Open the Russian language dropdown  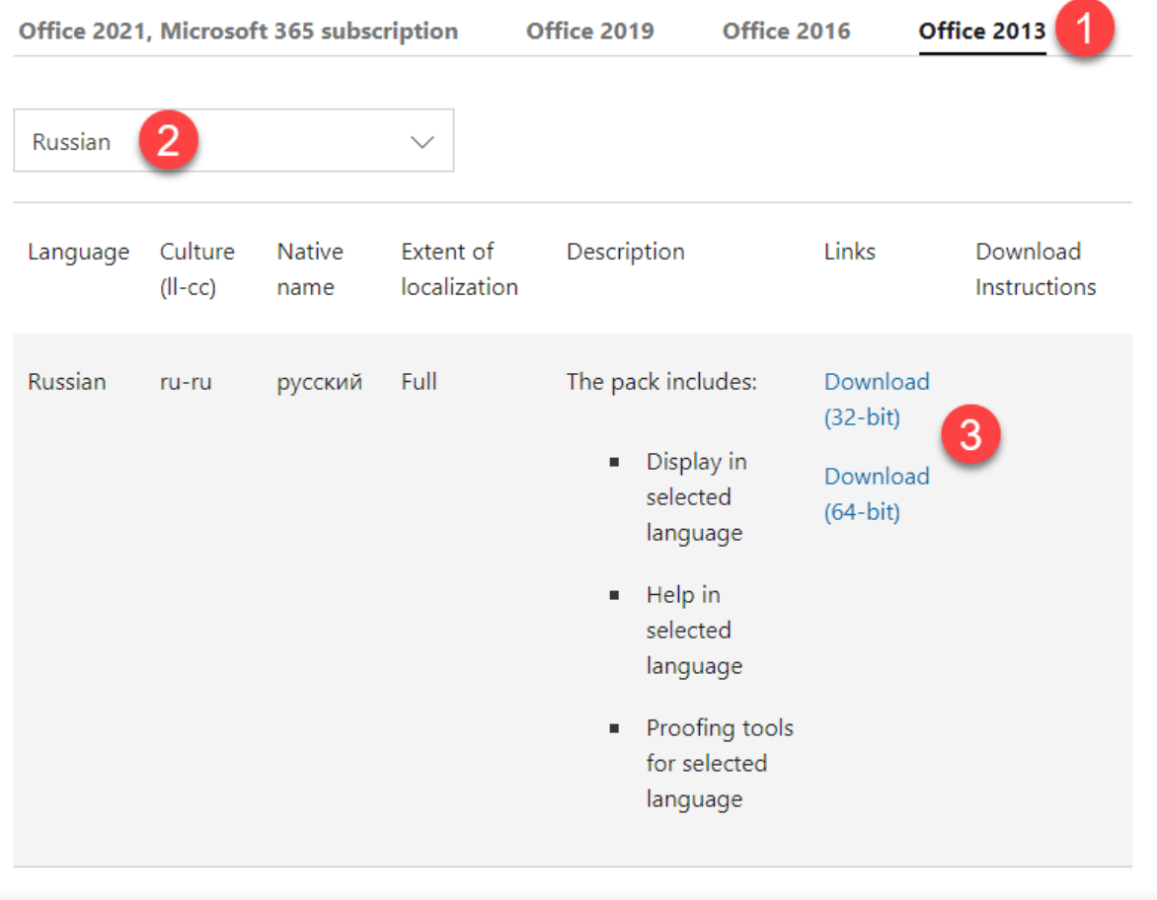coord(233,141)
